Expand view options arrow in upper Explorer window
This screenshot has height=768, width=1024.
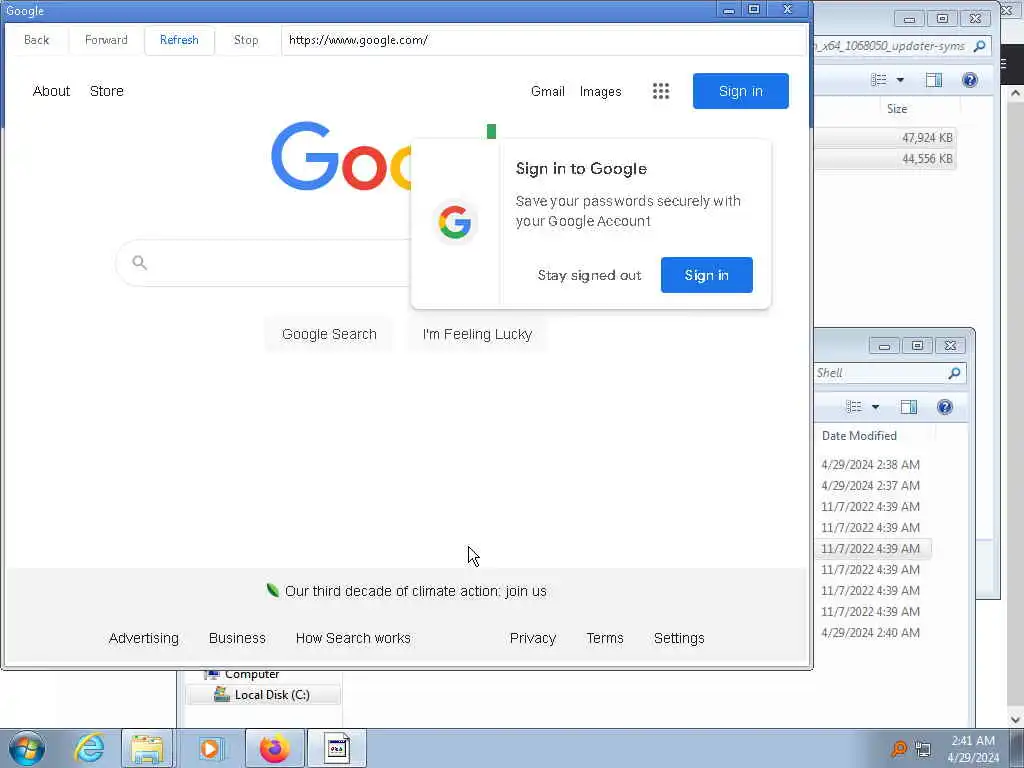[x=900, y=80]
